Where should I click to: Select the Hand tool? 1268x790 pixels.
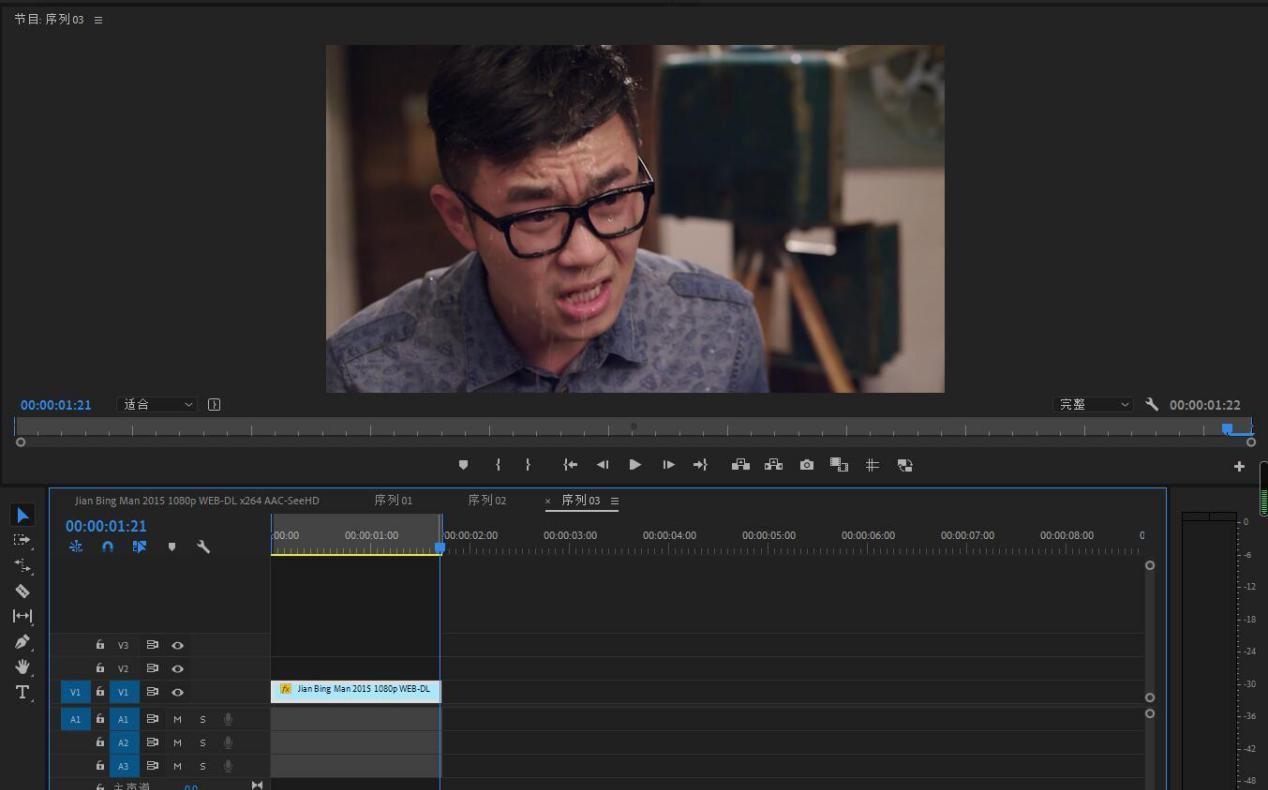point(22,667)
